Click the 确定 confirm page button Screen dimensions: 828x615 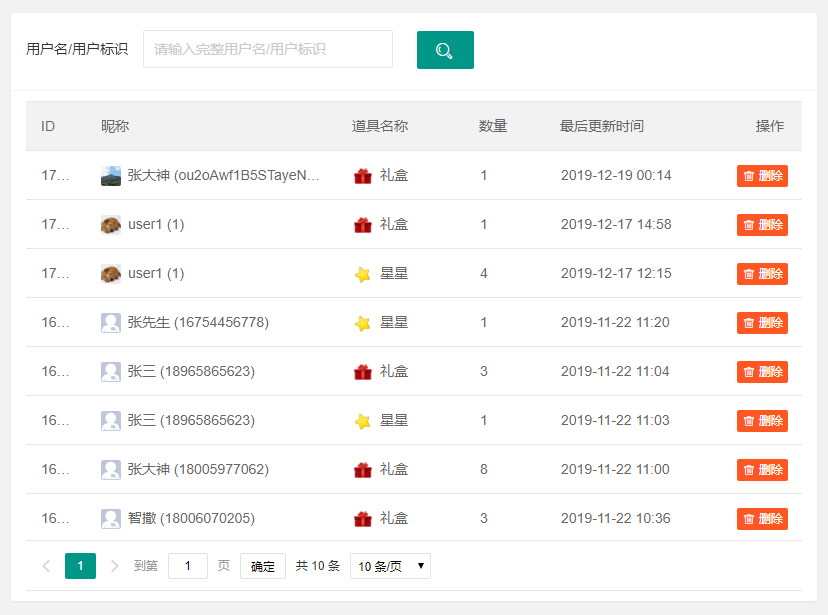point(262,566)
